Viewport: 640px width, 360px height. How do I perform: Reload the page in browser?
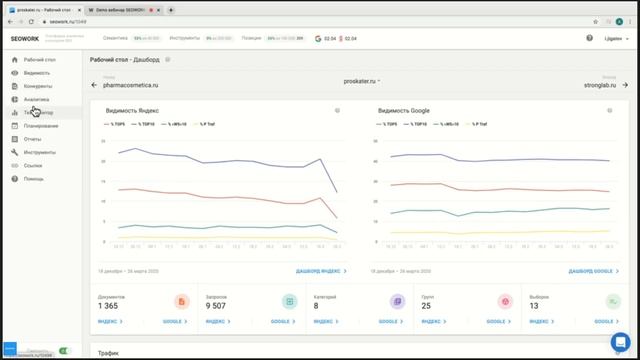coord(31,22)
